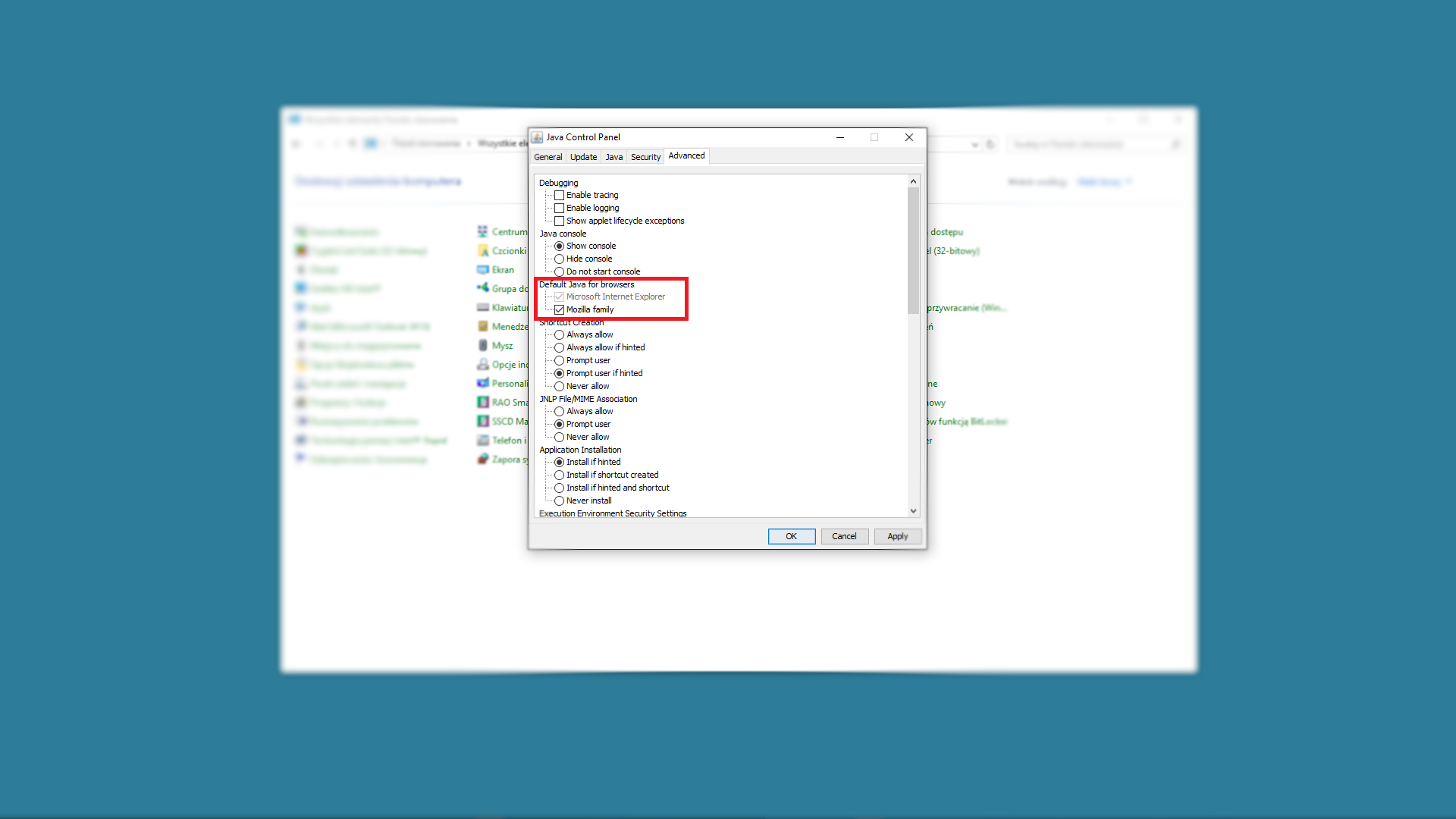The width and height of the screenshot is (1456, 819).
Task: Choose Install if shortcut created option
Action: [x=560, y=475]
